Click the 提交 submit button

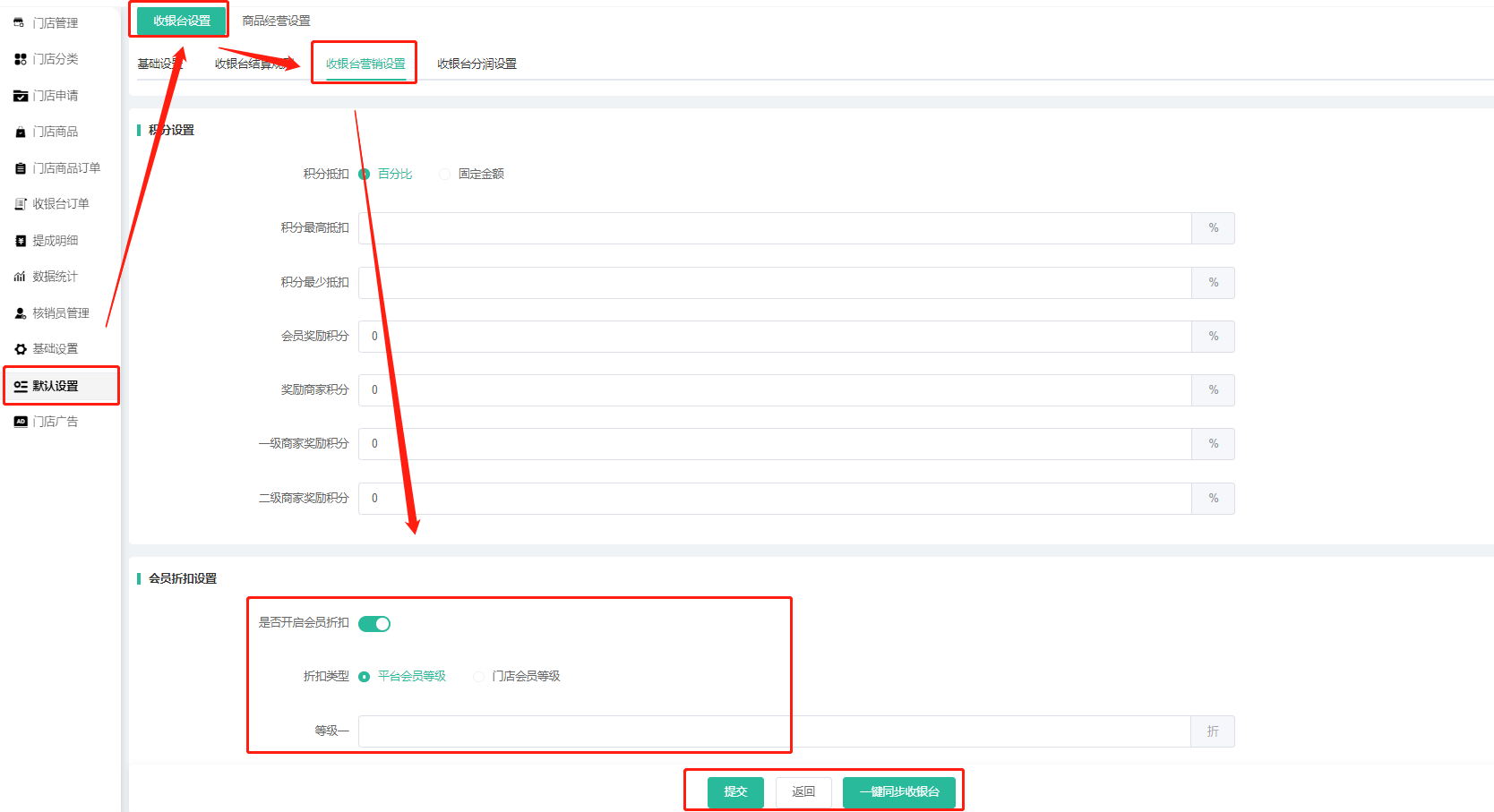coord(735,792)
